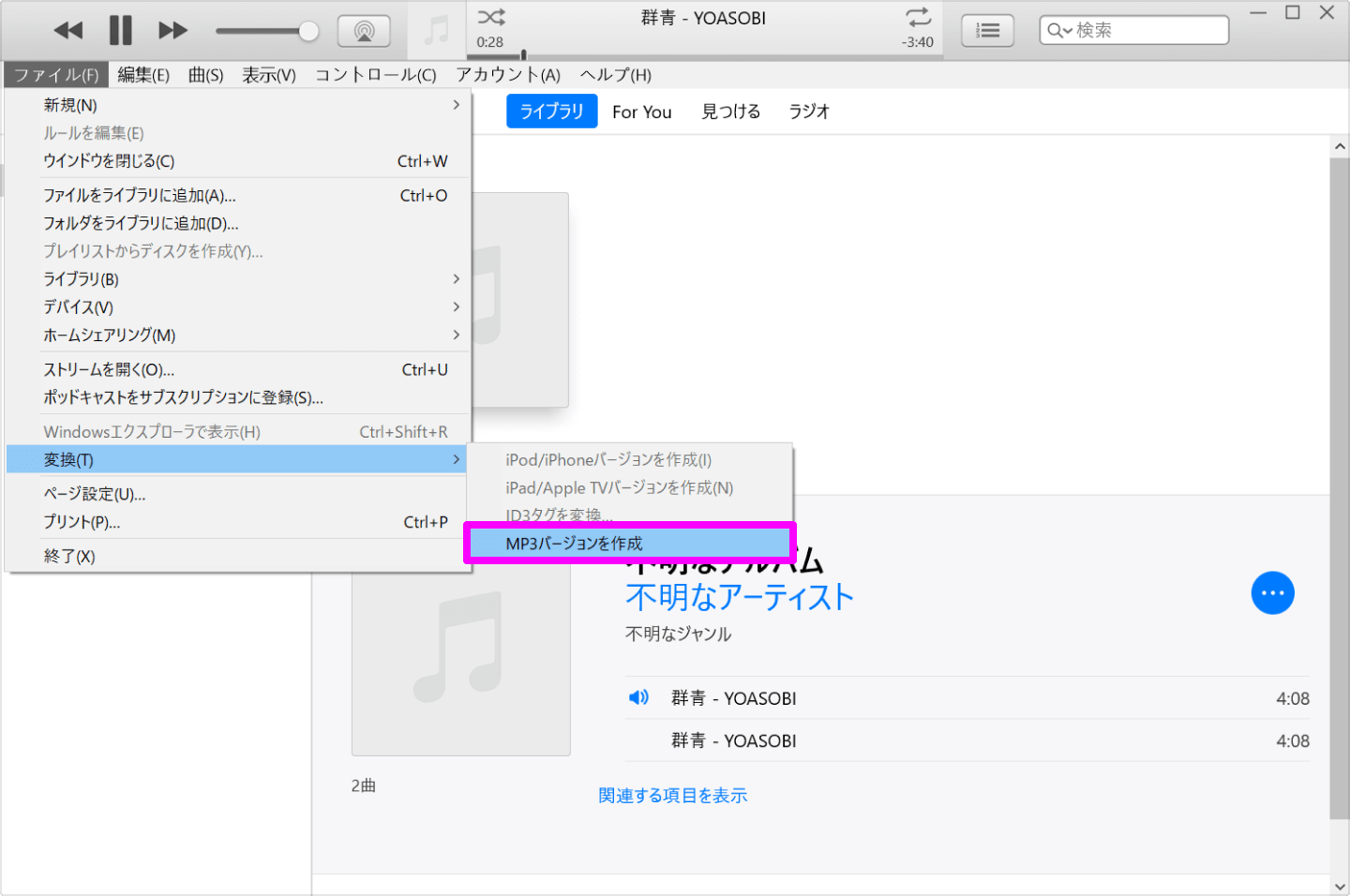The height and width of the screenshot is (896, 1350).
Task: Open the コントロール(C) menu
Action: tap(376, 75)
